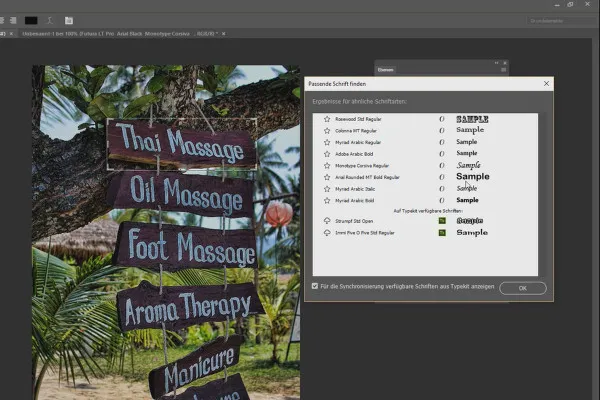
Task: Confirm font selection with the OK button
Action: pos(523,288)
